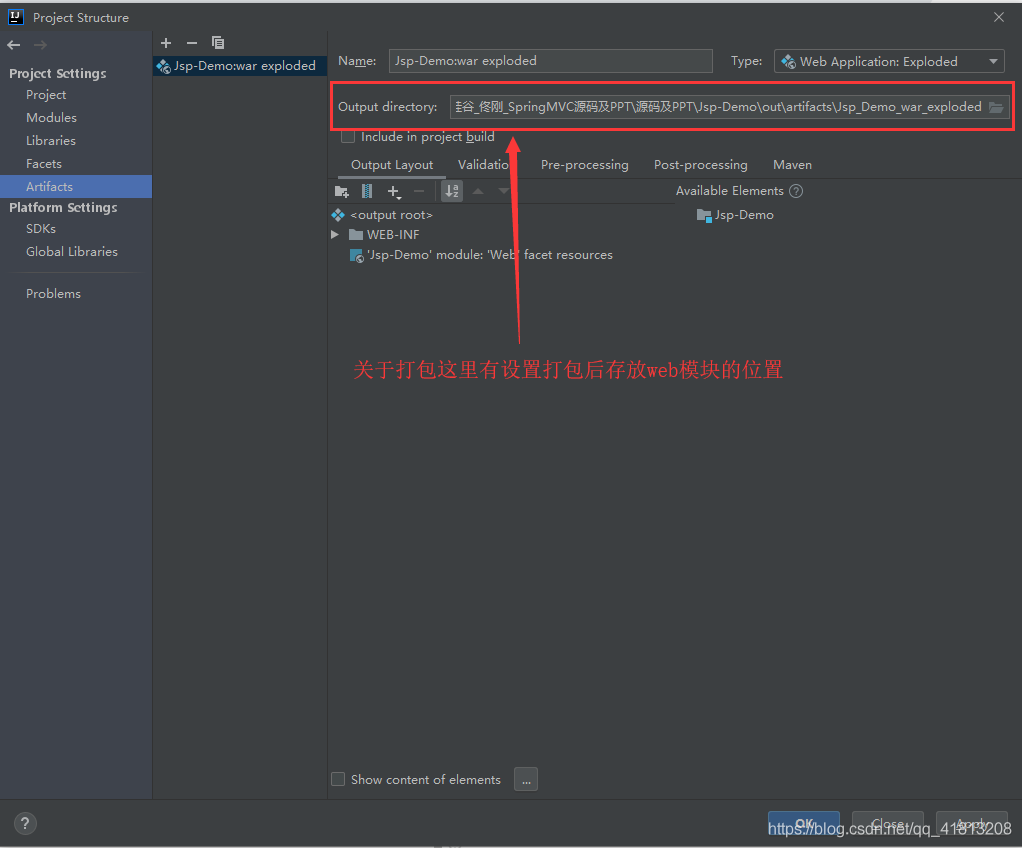Viewport: 1022px width, 848px height.
Task: Go back using the left arrow
Action: (x=14, y=45)
